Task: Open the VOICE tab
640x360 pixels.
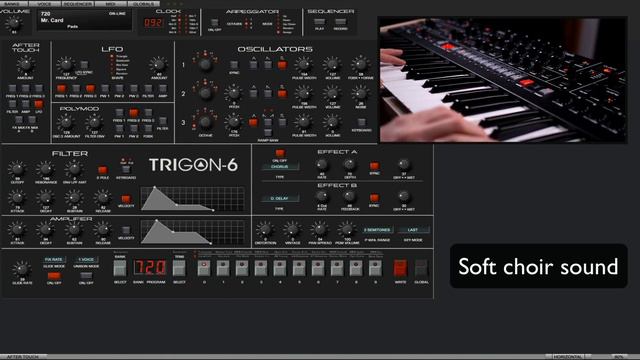Action: coord(44,4)
